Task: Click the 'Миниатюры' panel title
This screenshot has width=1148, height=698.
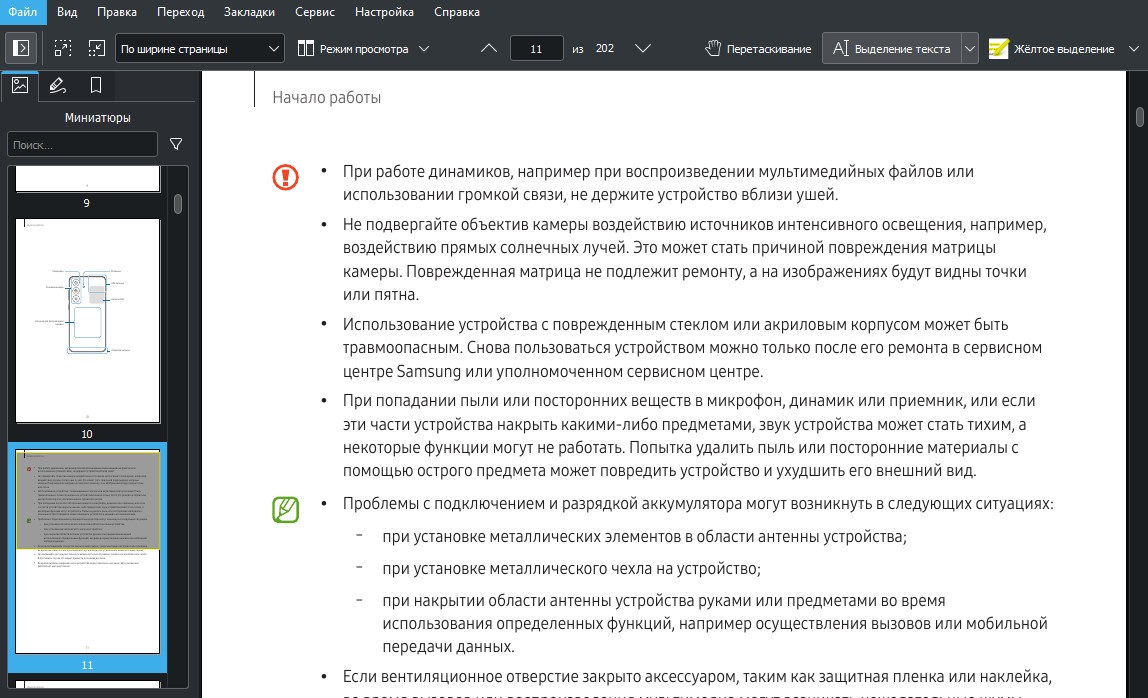Action: coord(97,117)
